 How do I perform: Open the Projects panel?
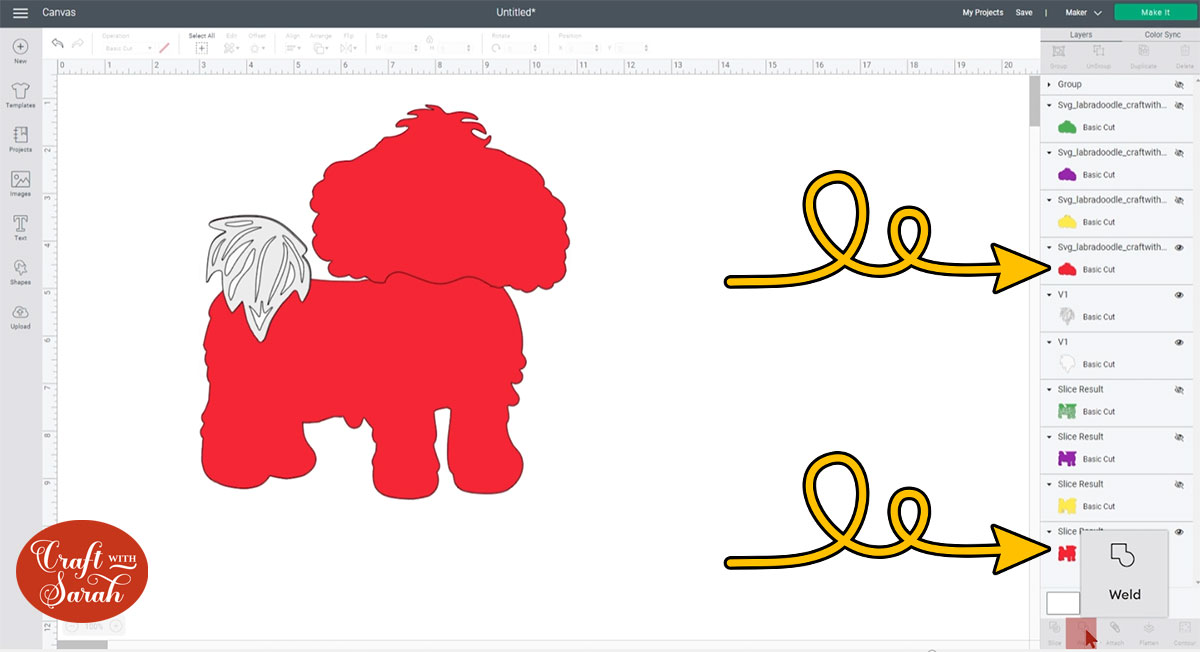tap(20, 139)
